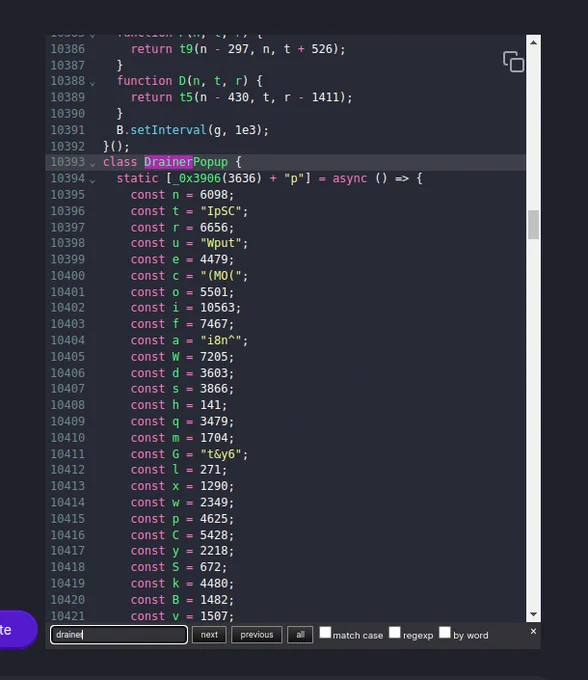Click the scrollbar up arrow
Image resolution: width=588 pixels, height=680 pixels.
click(533, 42)
